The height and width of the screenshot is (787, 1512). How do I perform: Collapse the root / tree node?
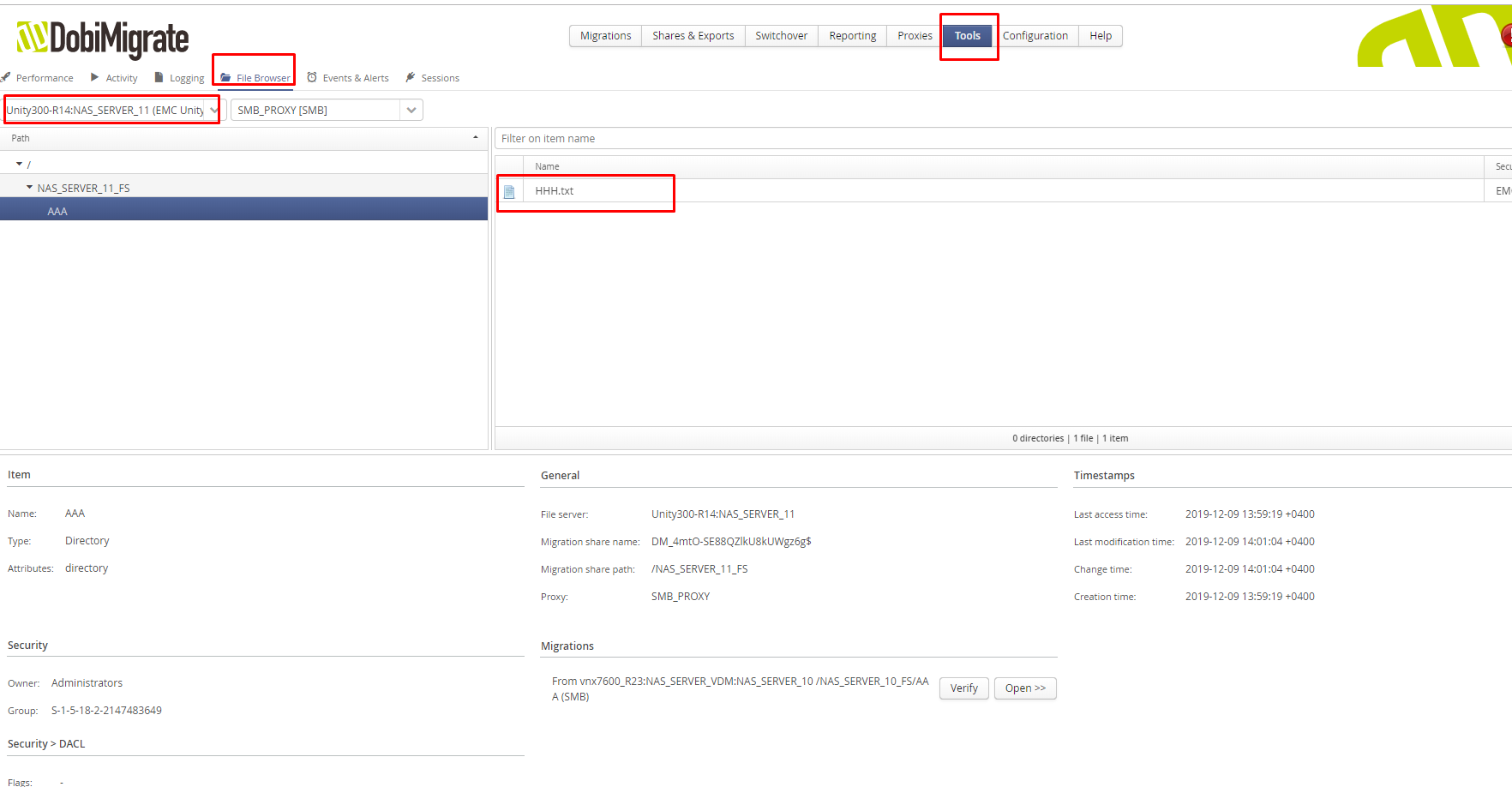pos(18,164)
